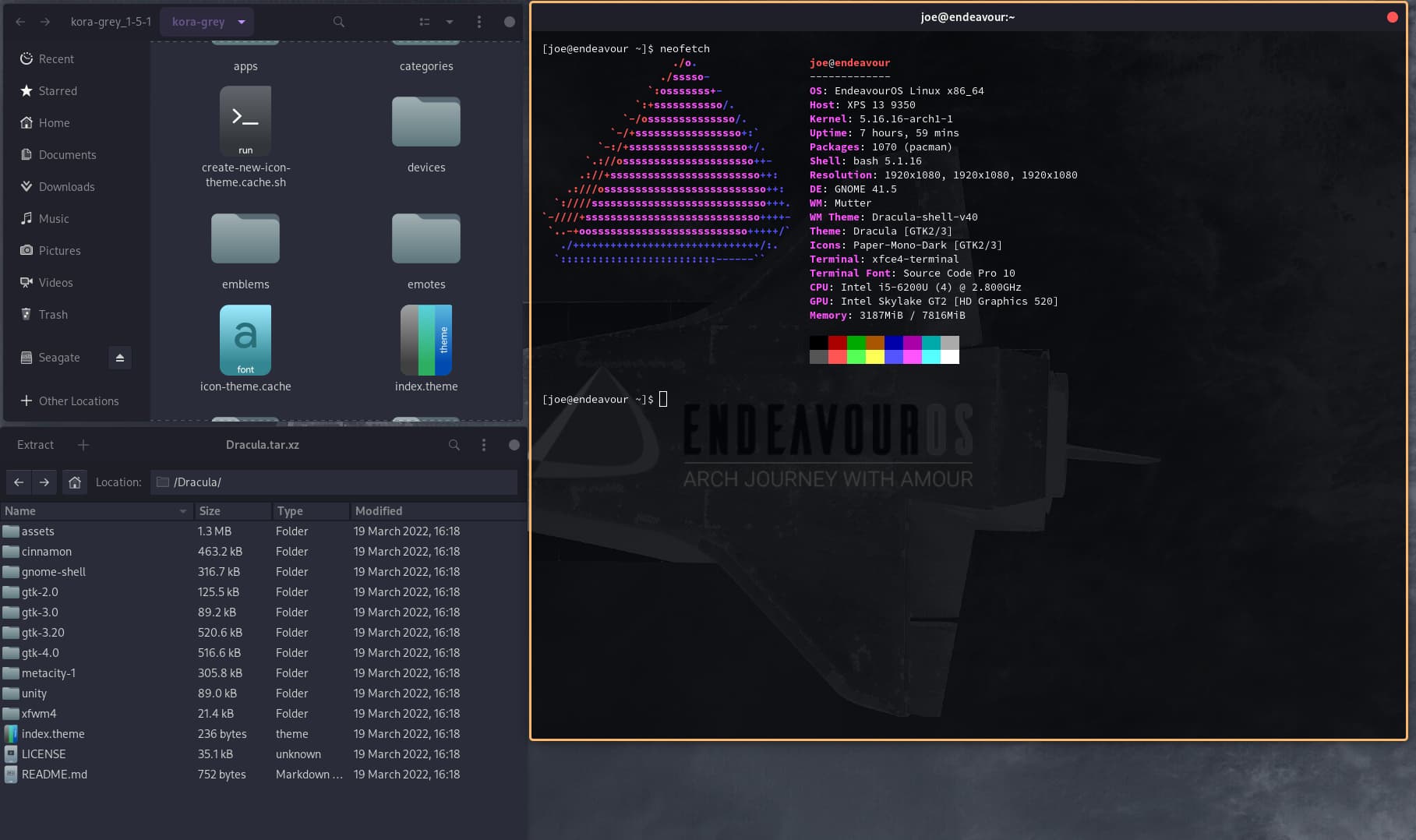Image resolution: width=1416 pixels, height=840 pixels.
Task: Go to archive home location
Action: [75, 482]
